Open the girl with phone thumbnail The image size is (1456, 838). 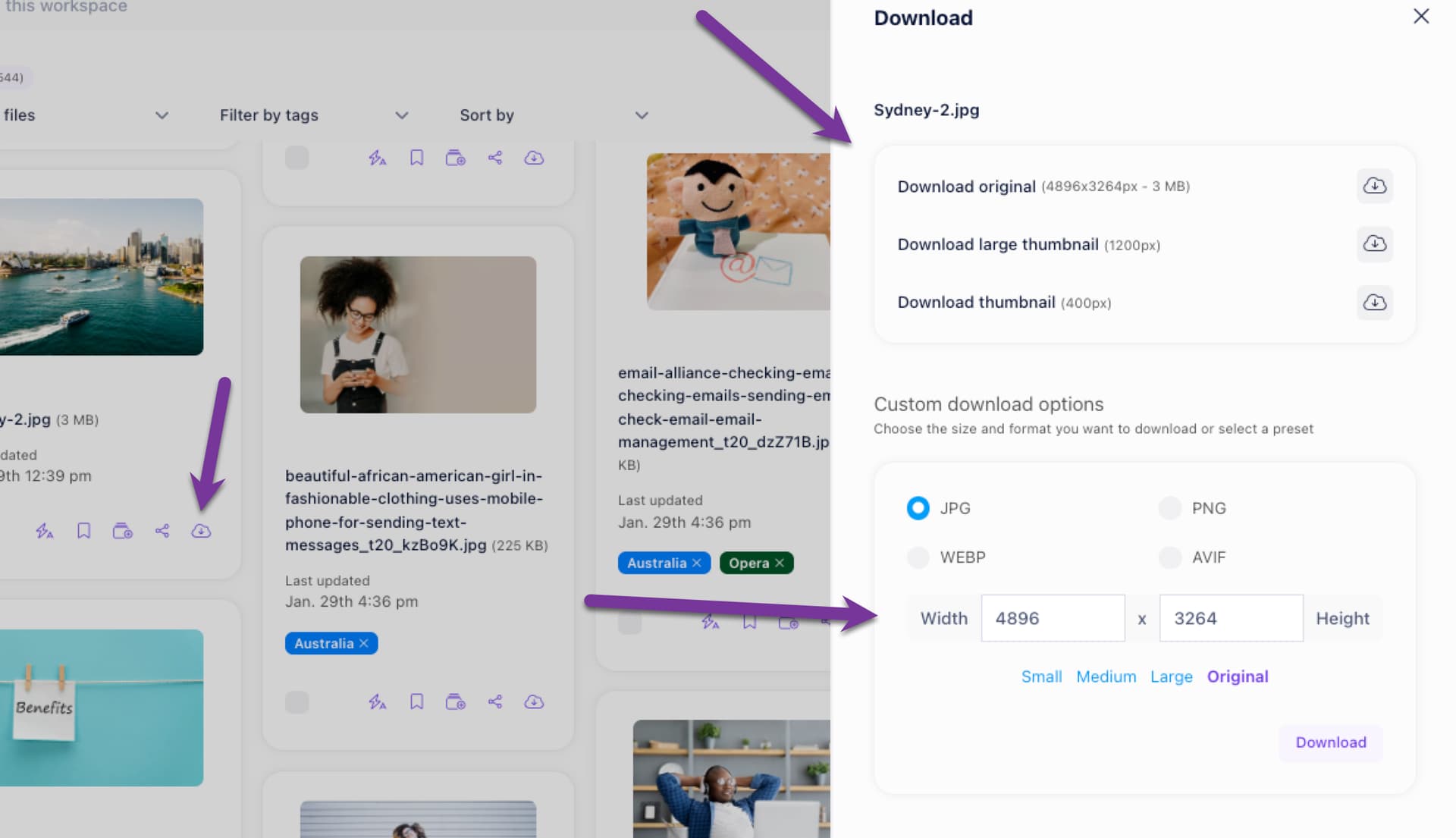(418, 334)
